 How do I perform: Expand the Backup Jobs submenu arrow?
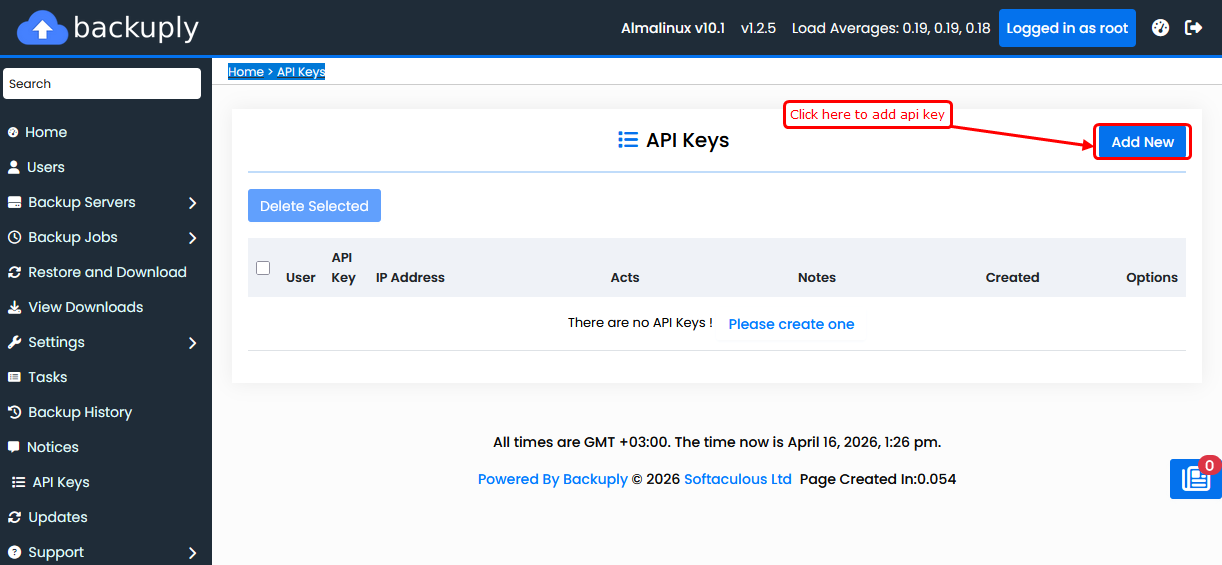coord(192,238)
